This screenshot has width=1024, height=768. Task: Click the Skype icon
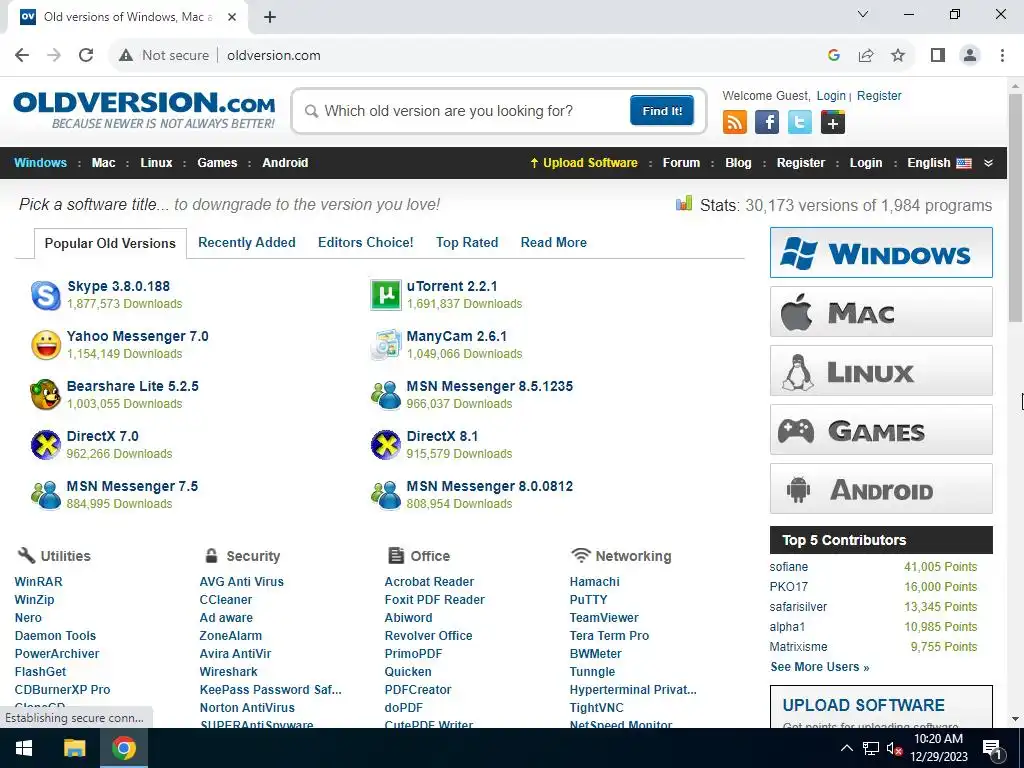point(46,295)
